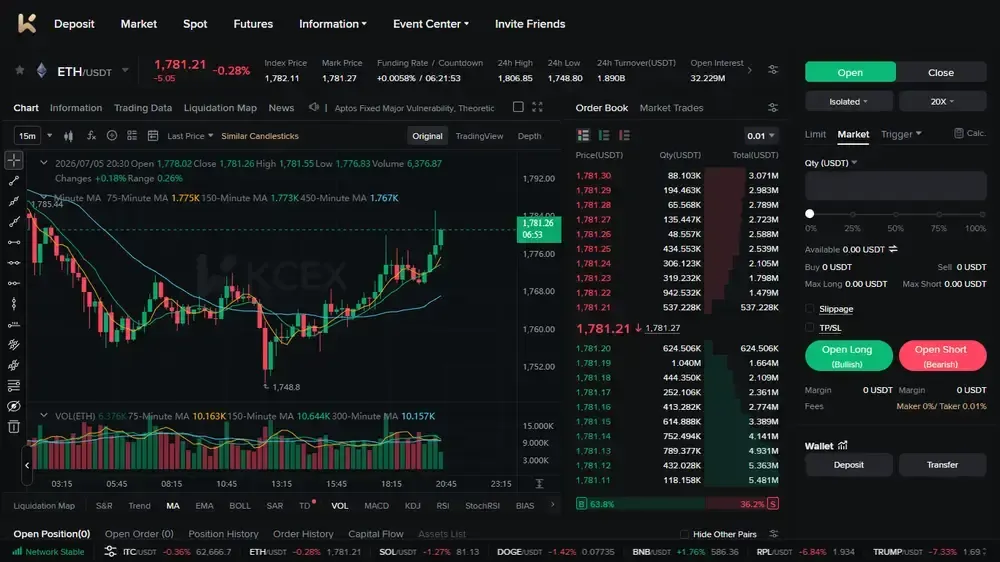
Task: Select Depth chart view
Action: [529, 136]
